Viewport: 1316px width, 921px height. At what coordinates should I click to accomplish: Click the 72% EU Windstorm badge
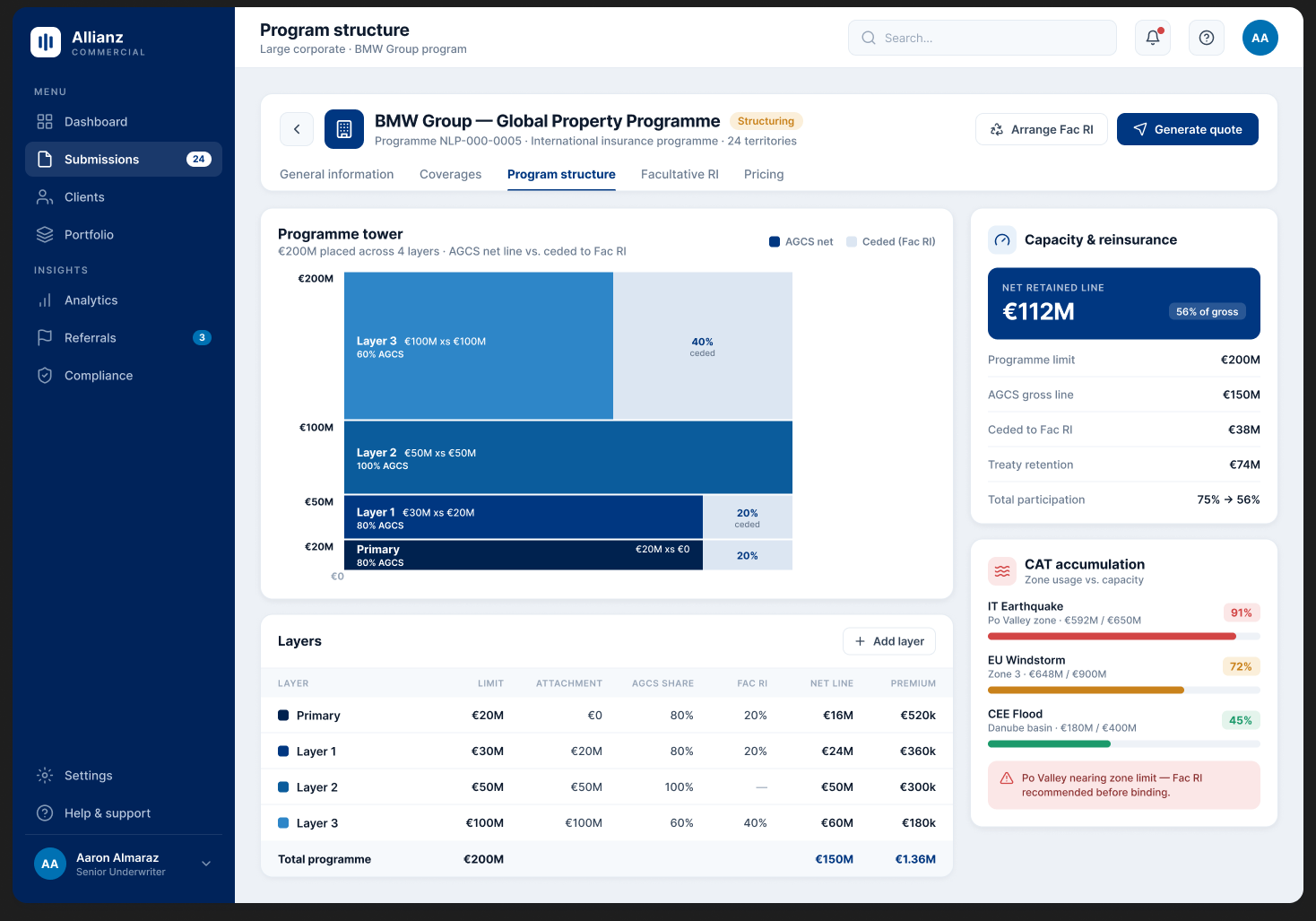coord(1241,666)
